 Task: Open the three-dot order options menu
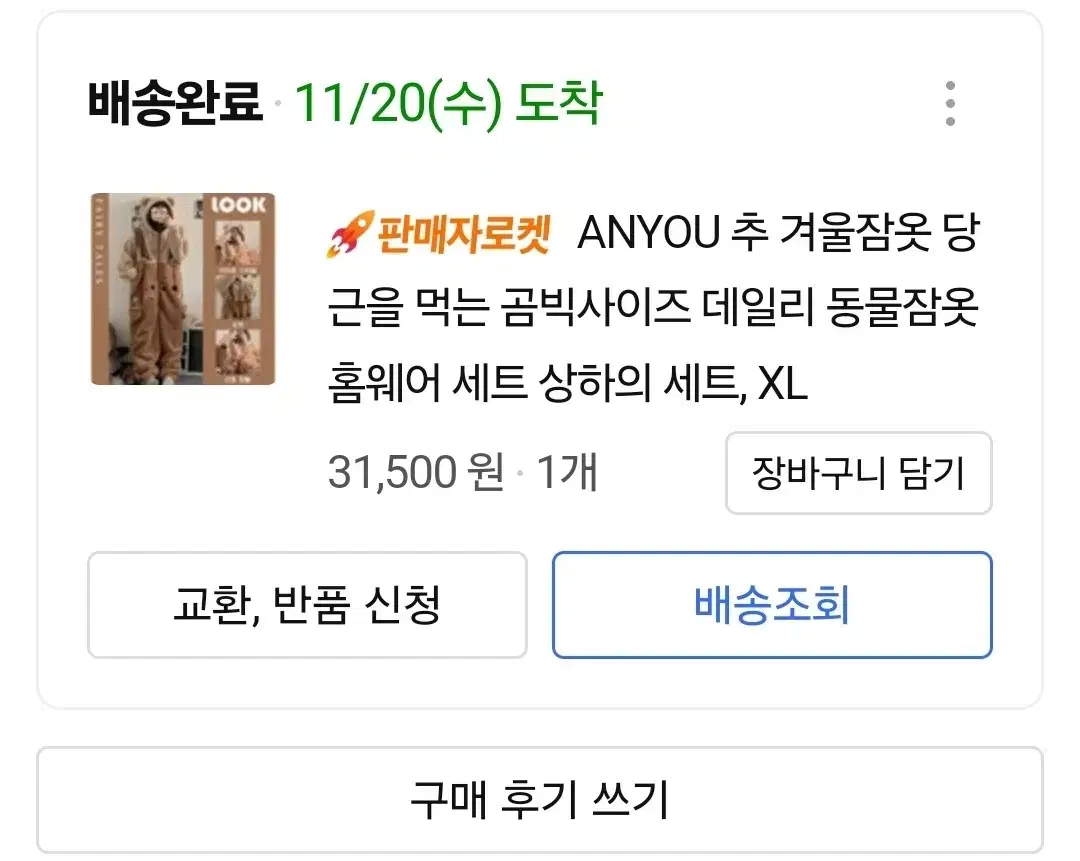(x=950, y=103)
